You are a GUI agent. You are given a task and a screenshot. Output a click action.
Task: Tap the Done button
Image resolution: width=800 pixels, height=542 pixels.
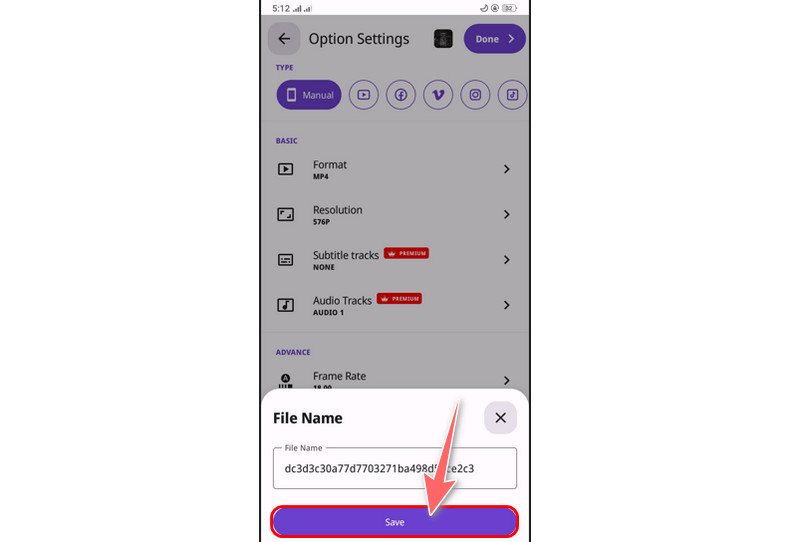pyautogui.click(x=494, y=39)
